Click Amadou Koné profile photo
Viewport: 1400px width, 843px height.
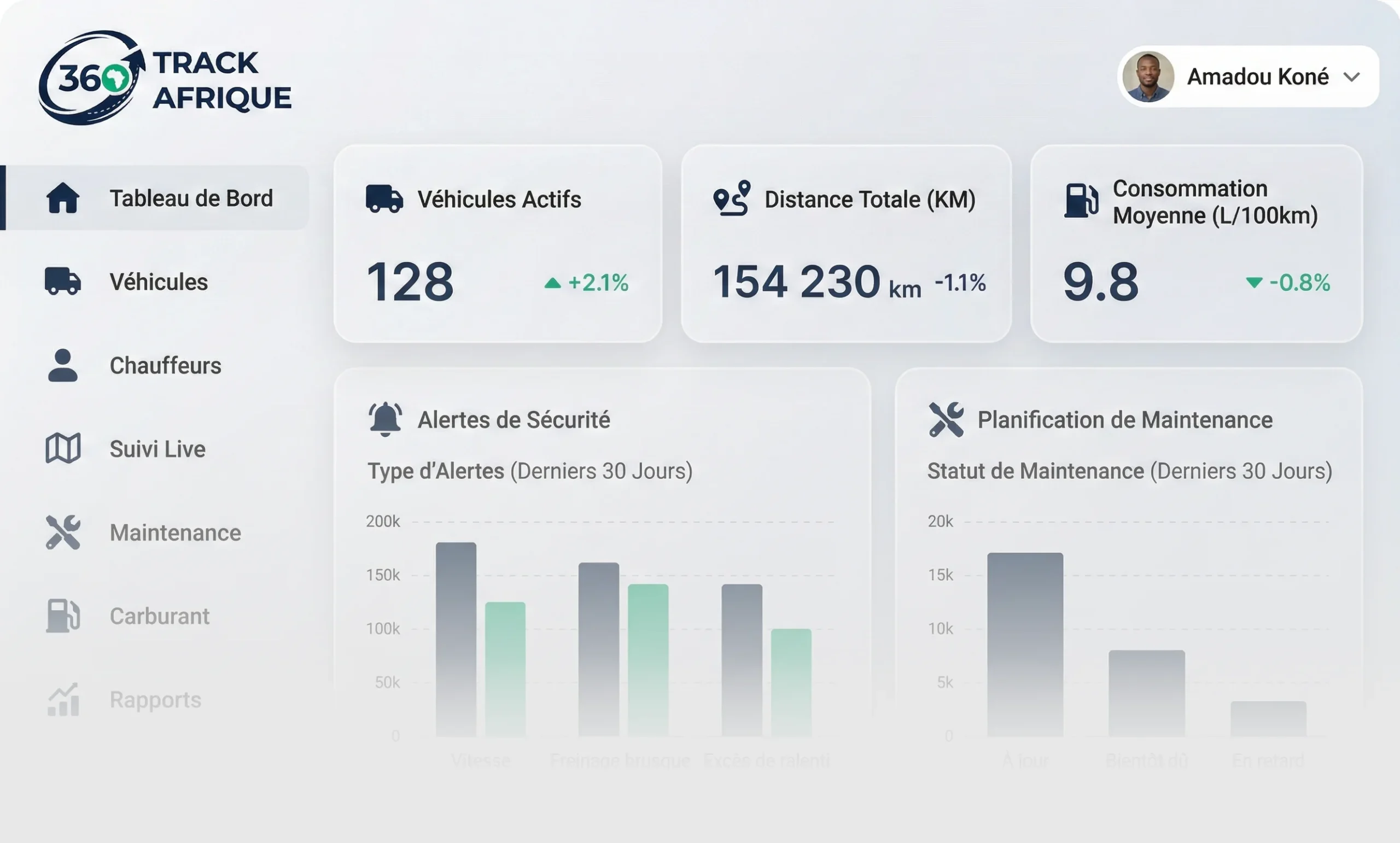pos(1148,77)
